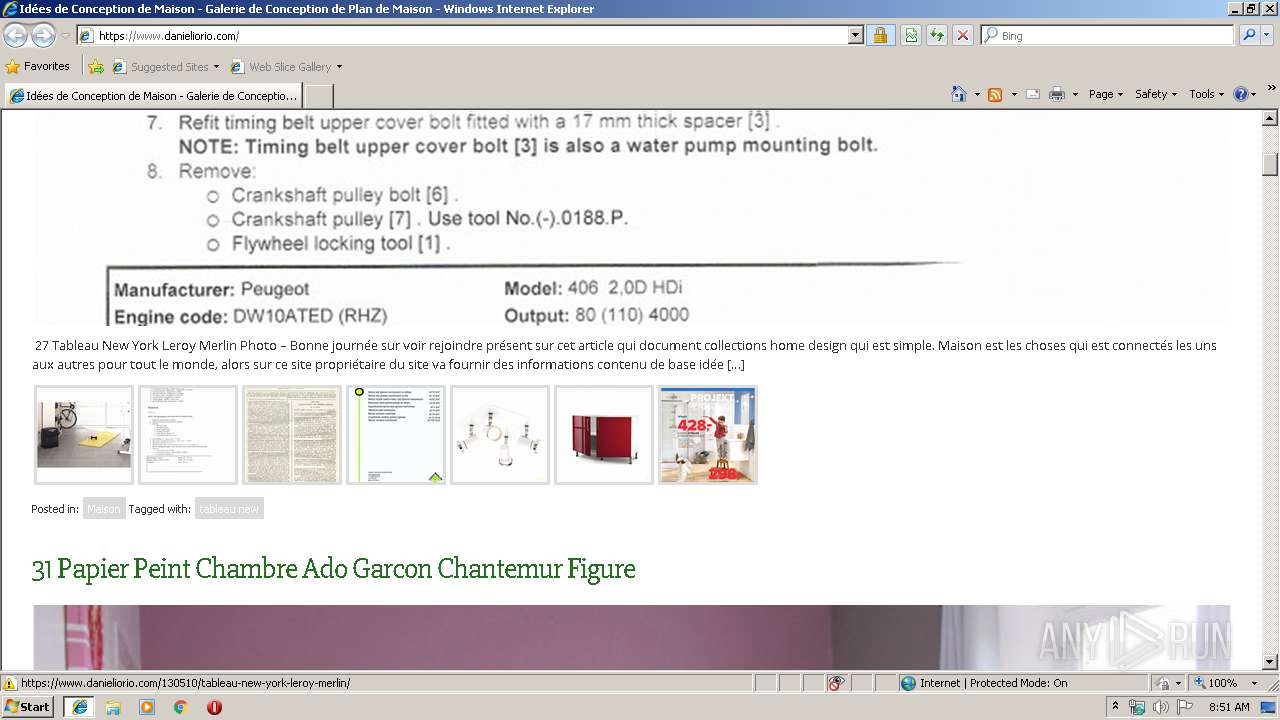Click the browser Back arrow button
Screen dimensions: 1280x720
[15, 35]
